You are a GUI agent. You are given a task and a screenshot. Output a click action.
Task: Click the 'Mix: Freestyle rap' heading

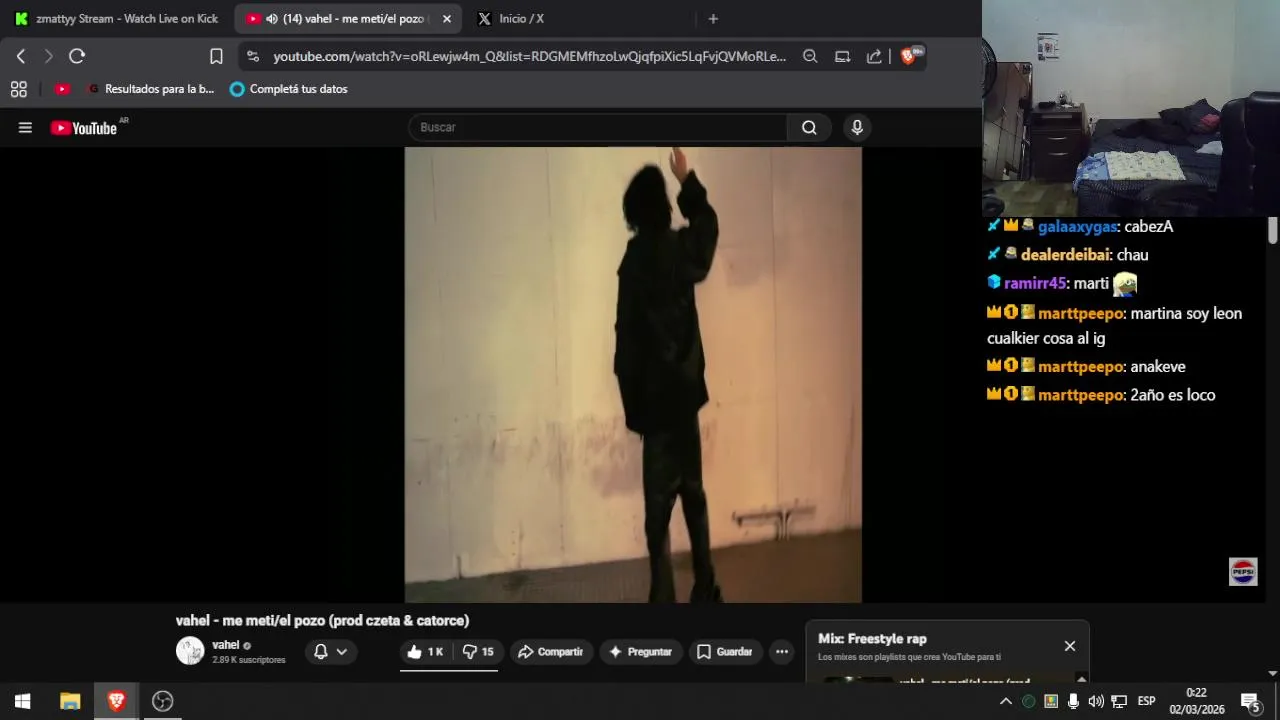872,639
